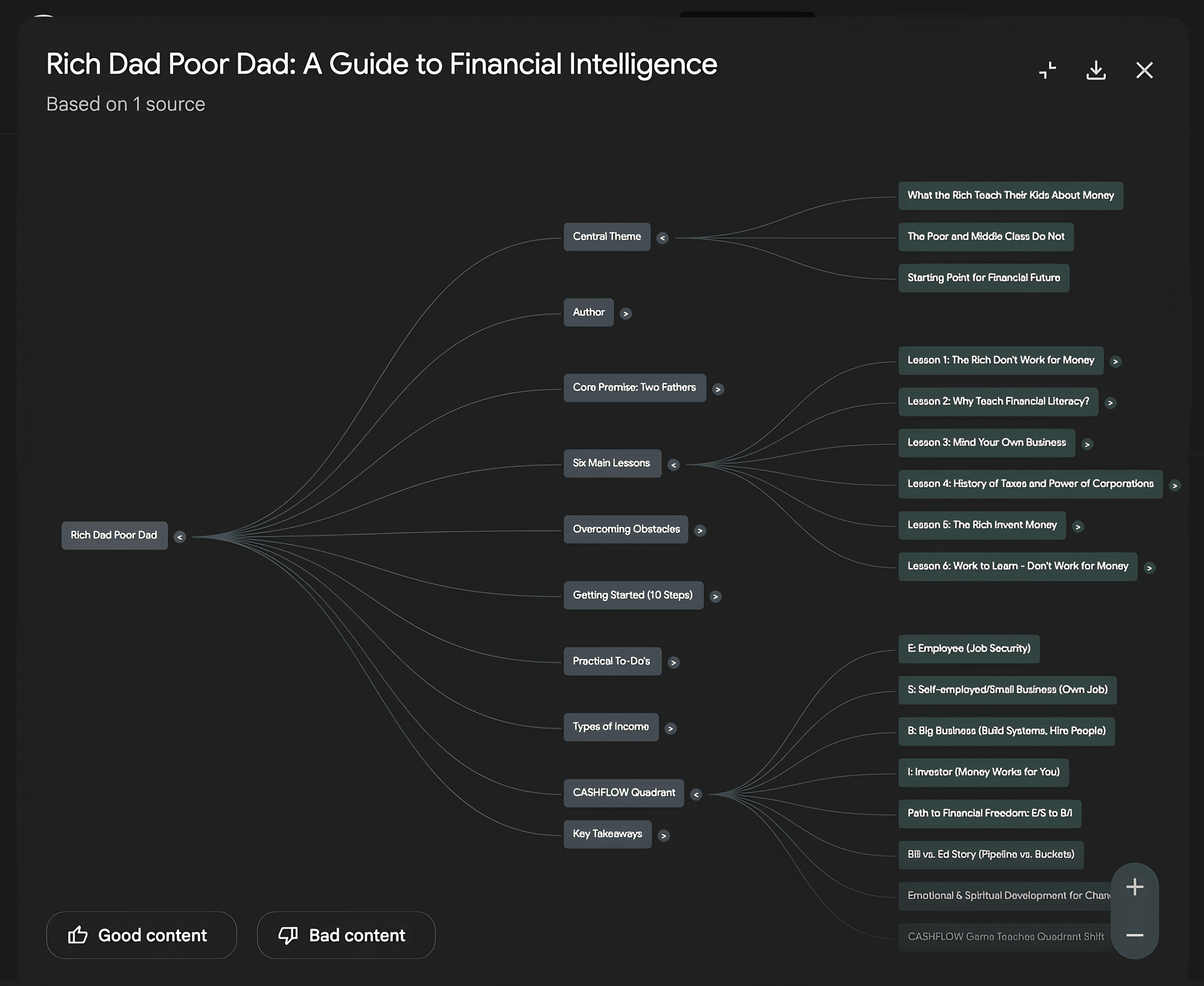1204x986 pixels.
Task: Click the collapse mind map view icon
Action: [1047, 70]
